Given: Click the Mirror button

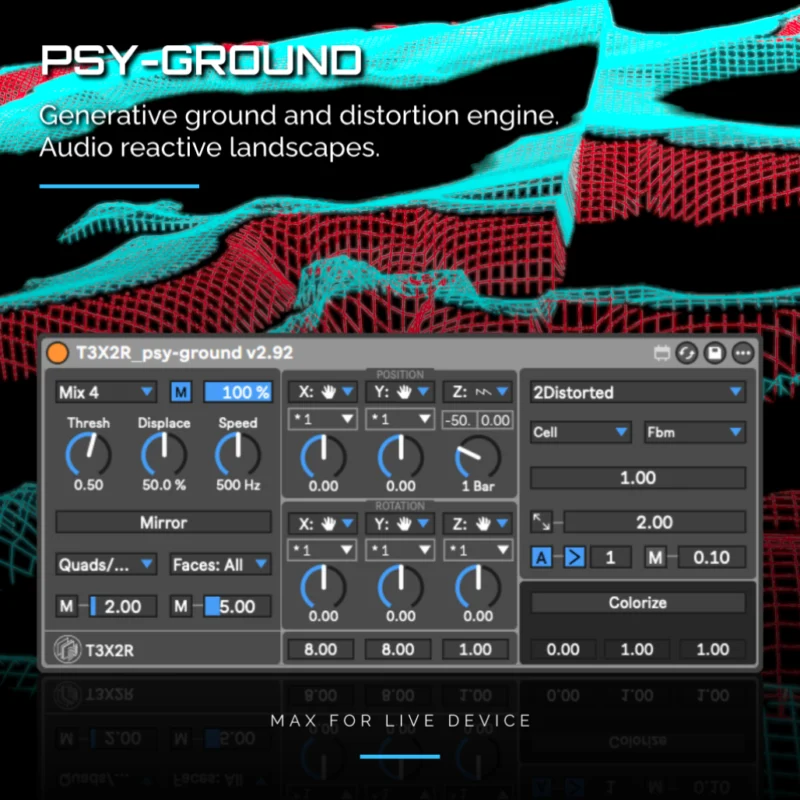Looking at the screenshot, I should (x=164, y=522).
